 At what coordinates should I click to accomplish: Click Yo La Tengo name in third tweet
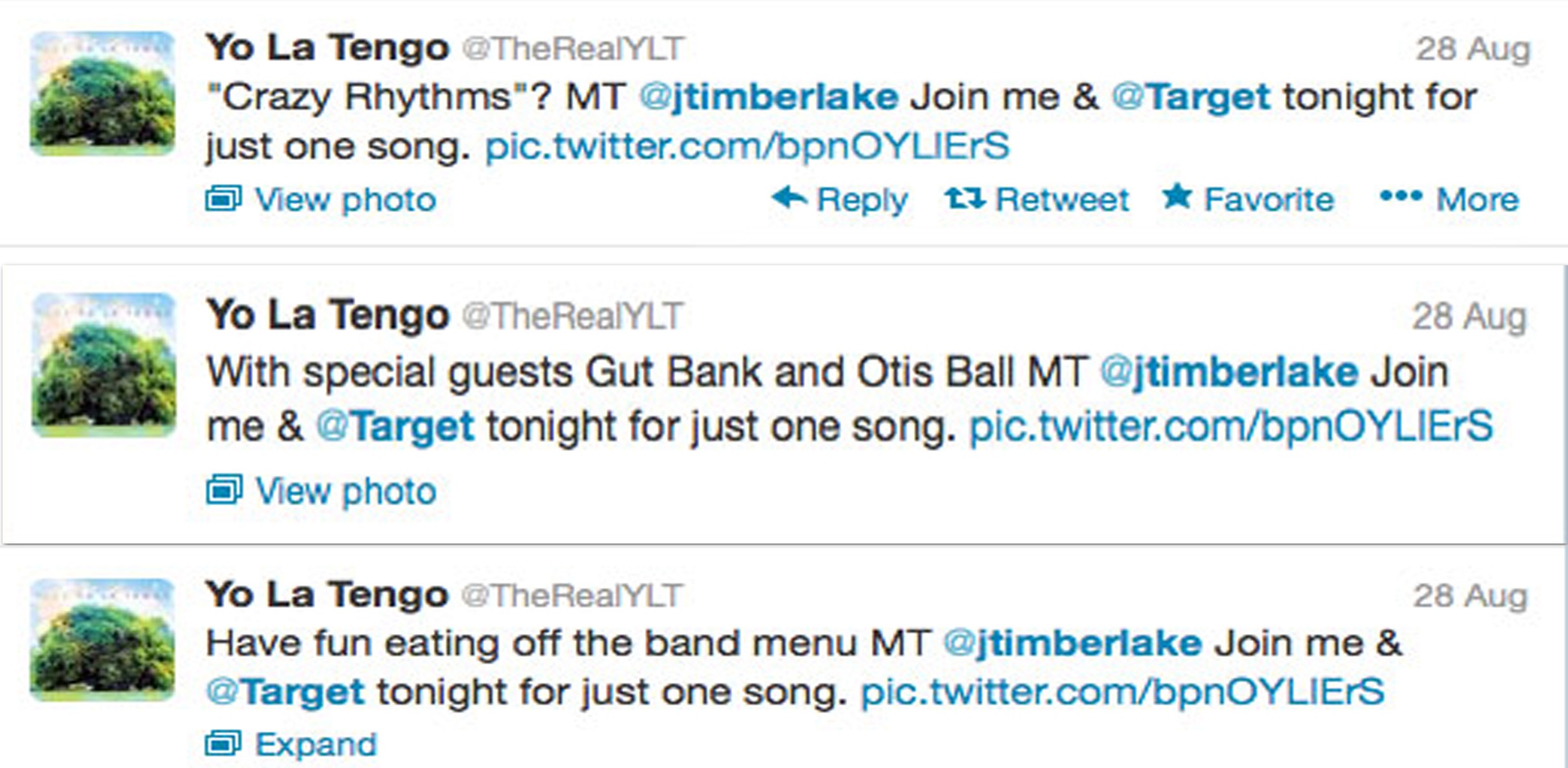(x=327, y=595)
